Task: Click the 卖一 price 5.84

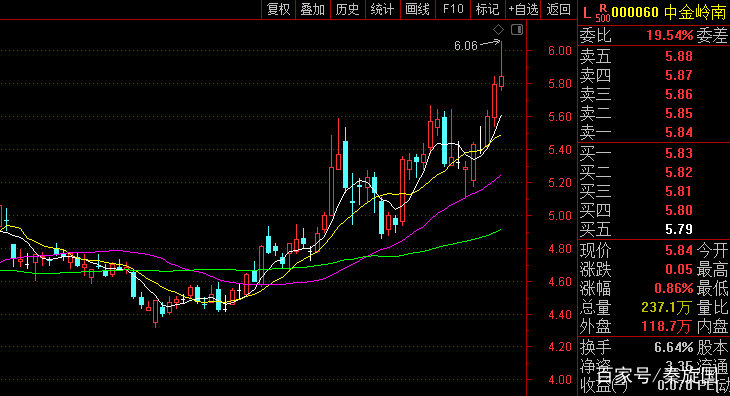Action: click(x=679, y=133)
